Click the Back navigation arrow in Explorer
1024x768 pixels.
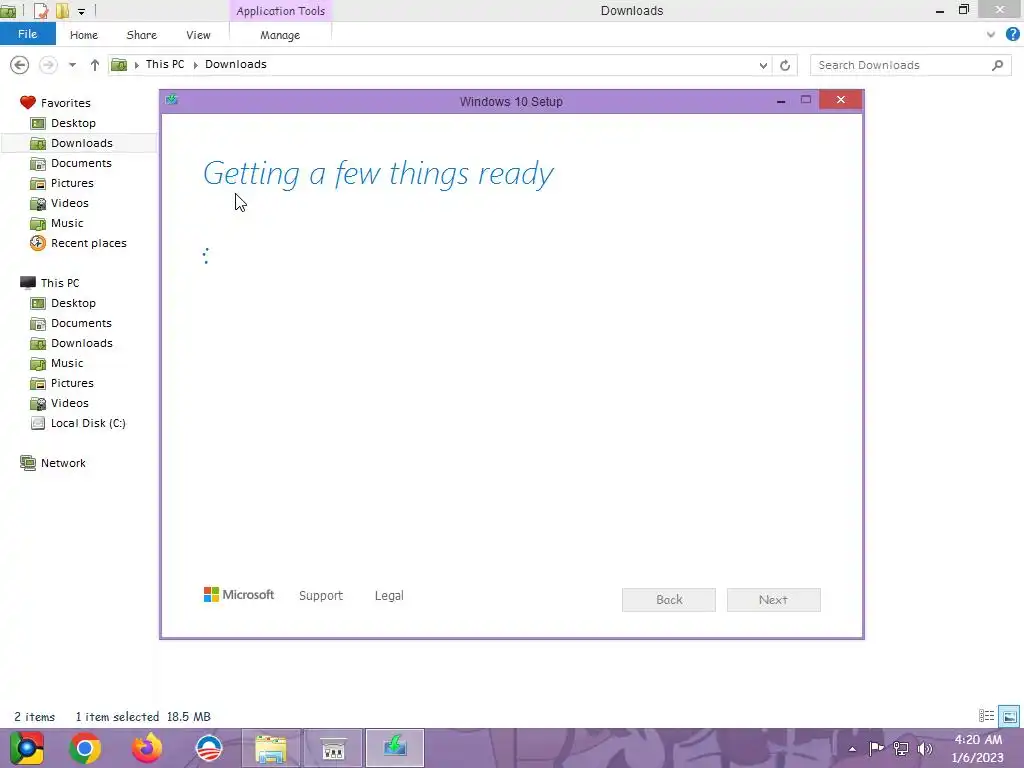click(20, 65)
